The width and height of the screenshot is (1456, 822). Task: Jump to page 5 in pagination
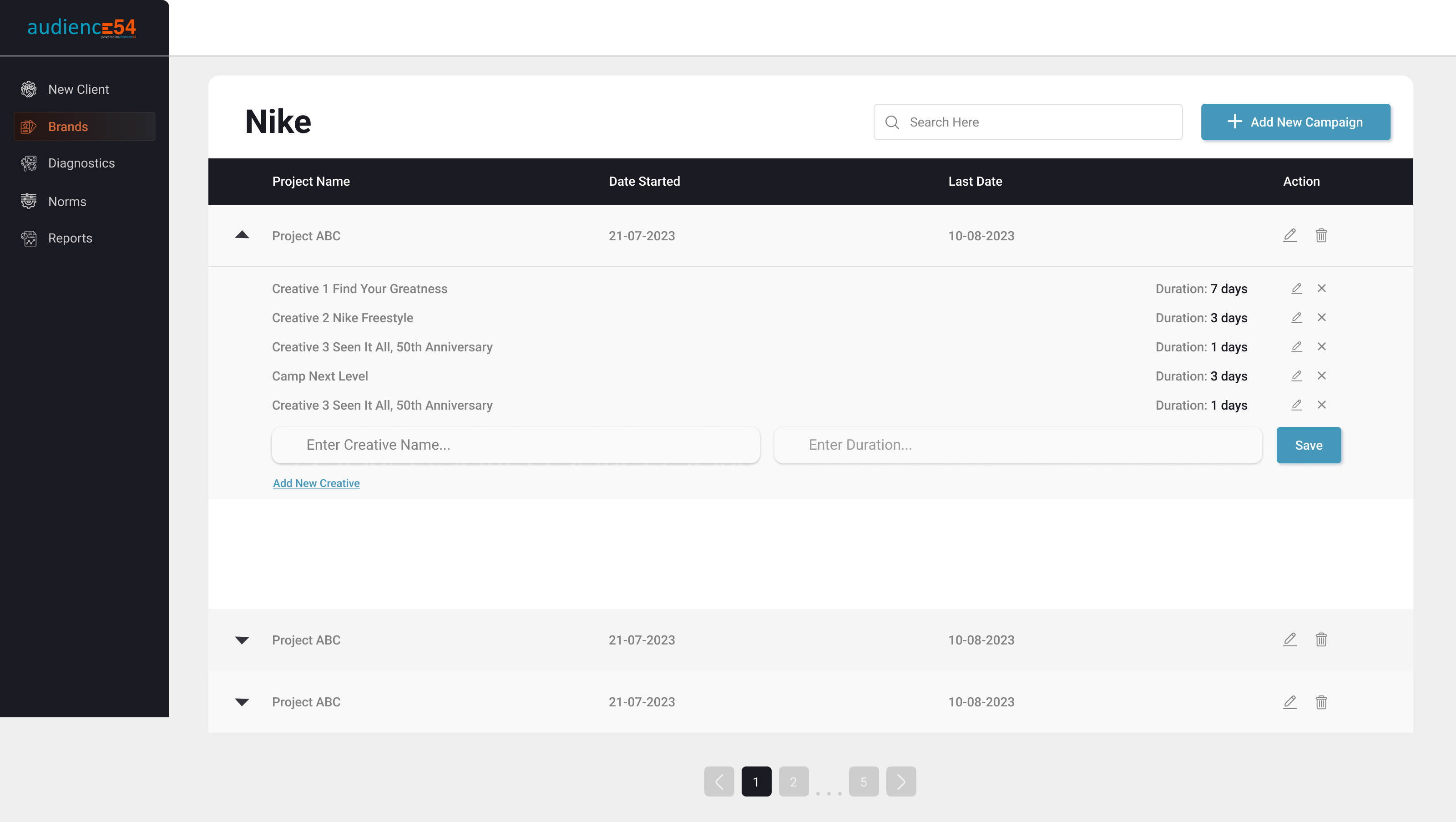pyautogui.click(x=864, y=782)
